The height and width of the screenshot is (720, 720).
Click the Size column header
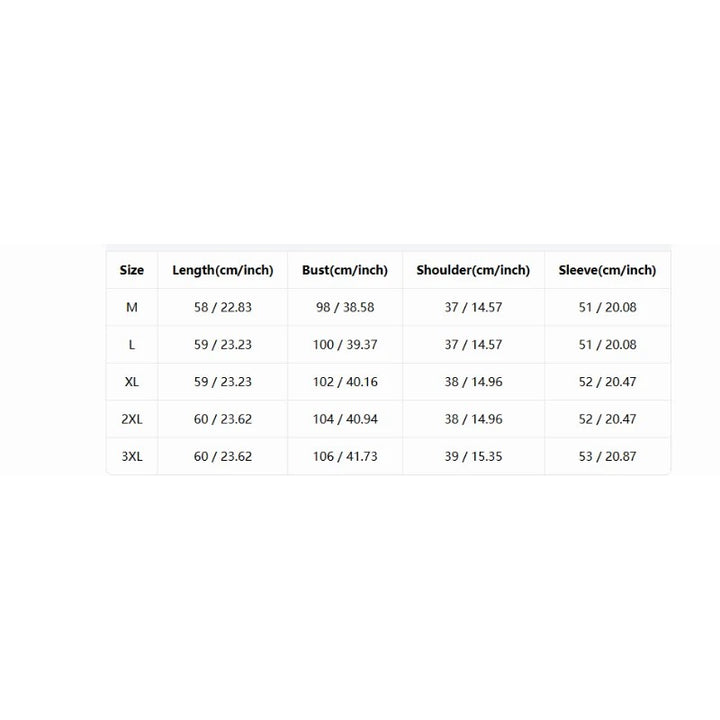tap(132, 270)
